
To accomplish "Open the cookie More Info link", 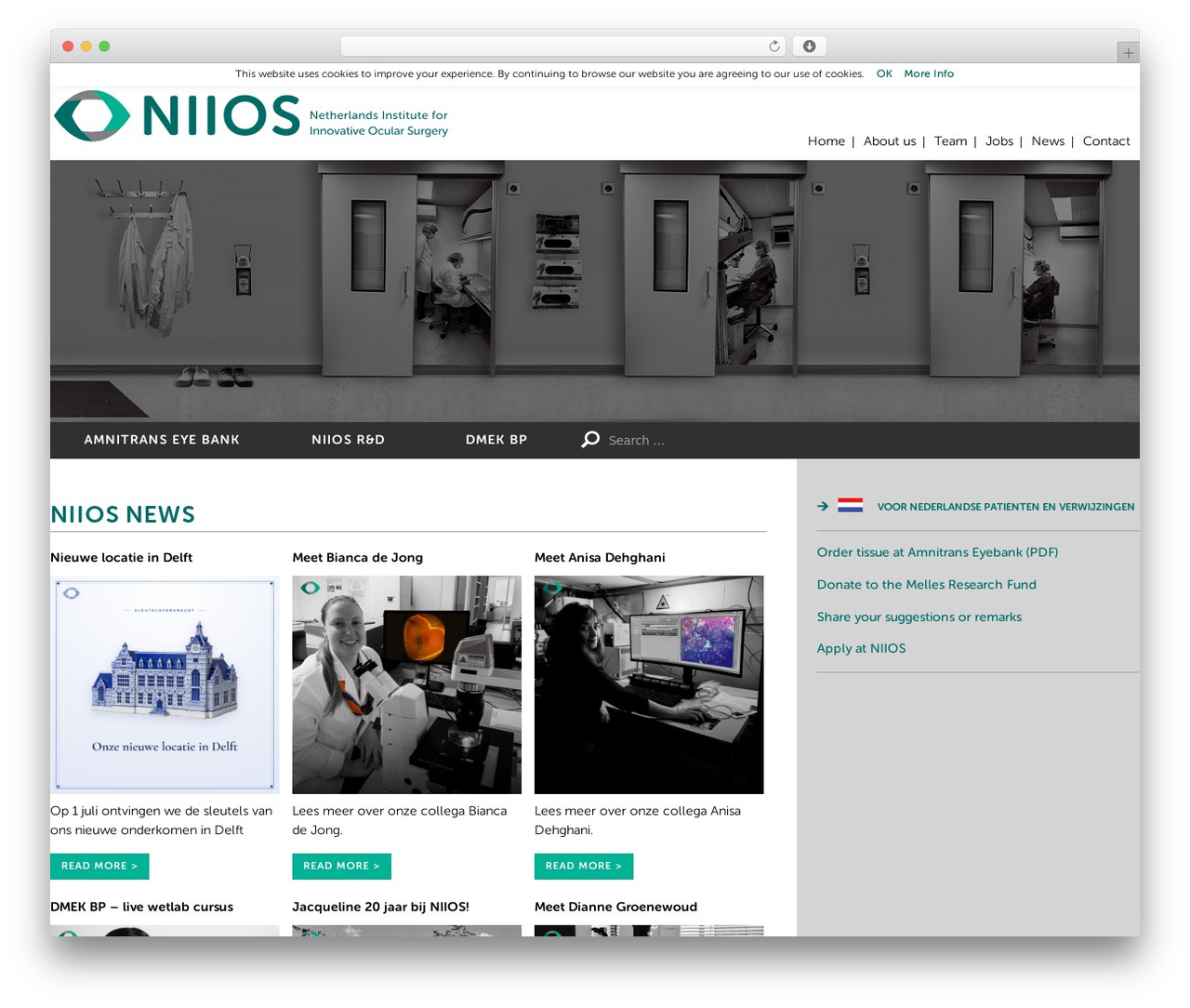I will 929,73.
